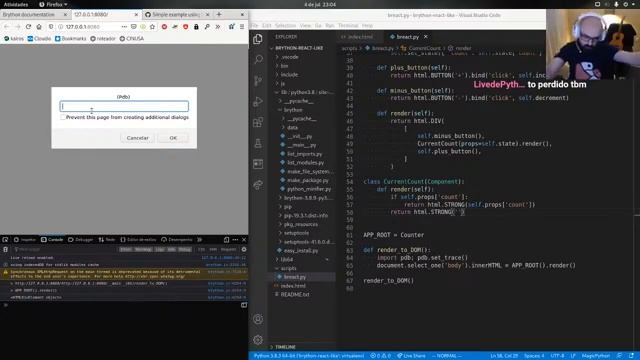Focus the Pdb prompt text field
The width and height of the screenshot is (640, 360).
pyautogui.click(x=124, y=107)
